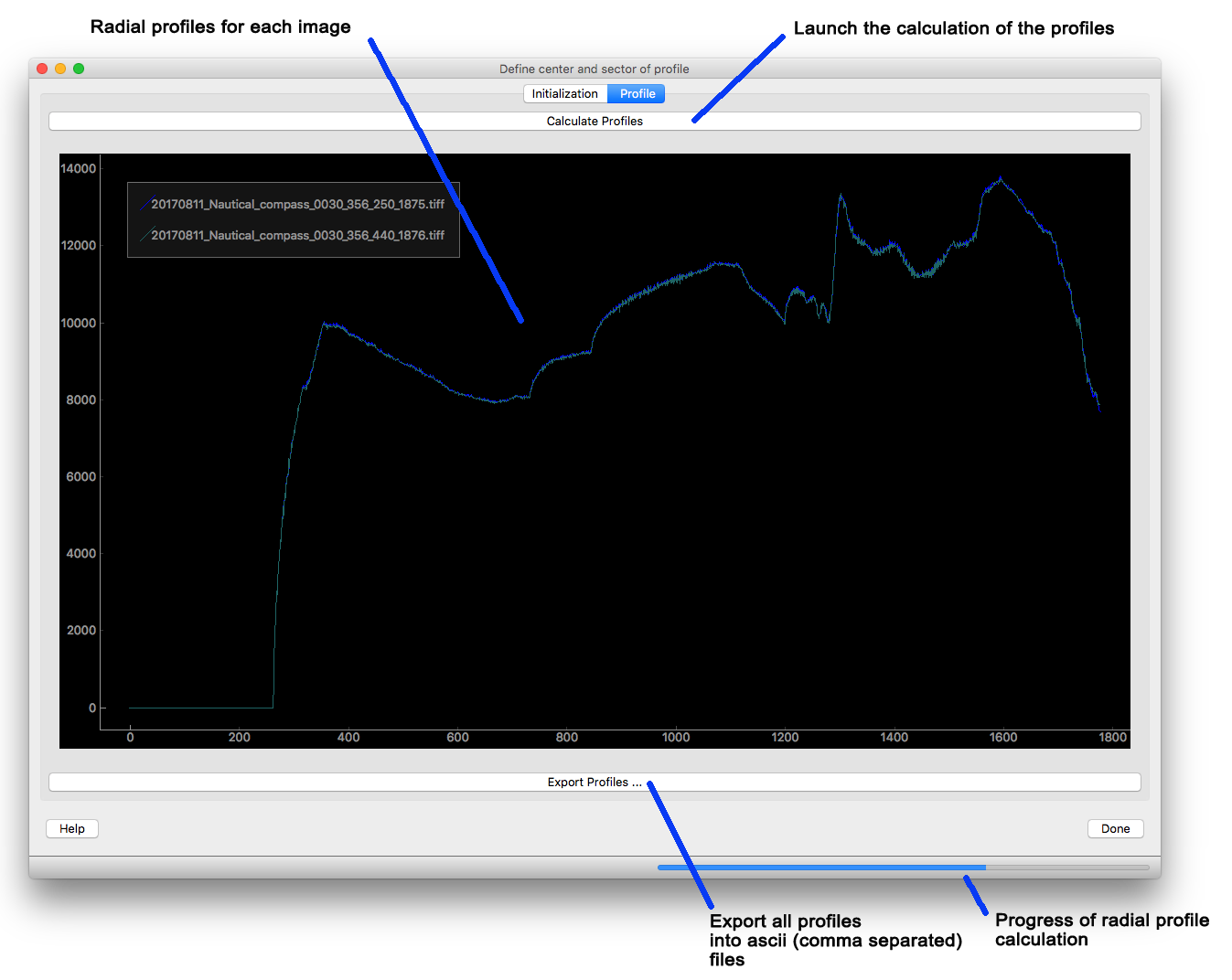Switch to the Initialization tab
Screen dimensions: 1232x980
coord(564,93)
